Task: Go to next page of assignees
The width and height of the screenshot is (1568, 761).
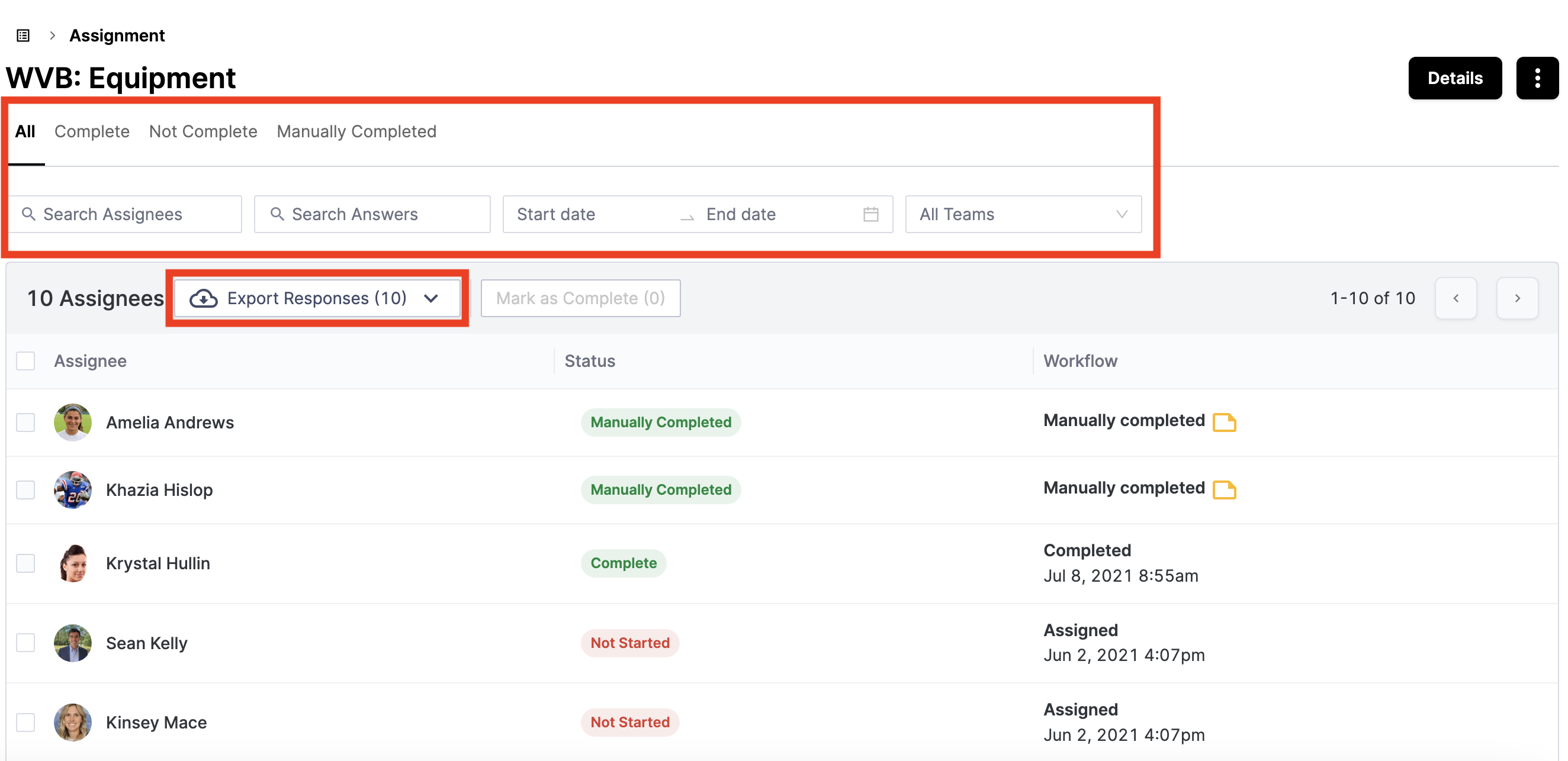Action: (x=1517, y=298)
